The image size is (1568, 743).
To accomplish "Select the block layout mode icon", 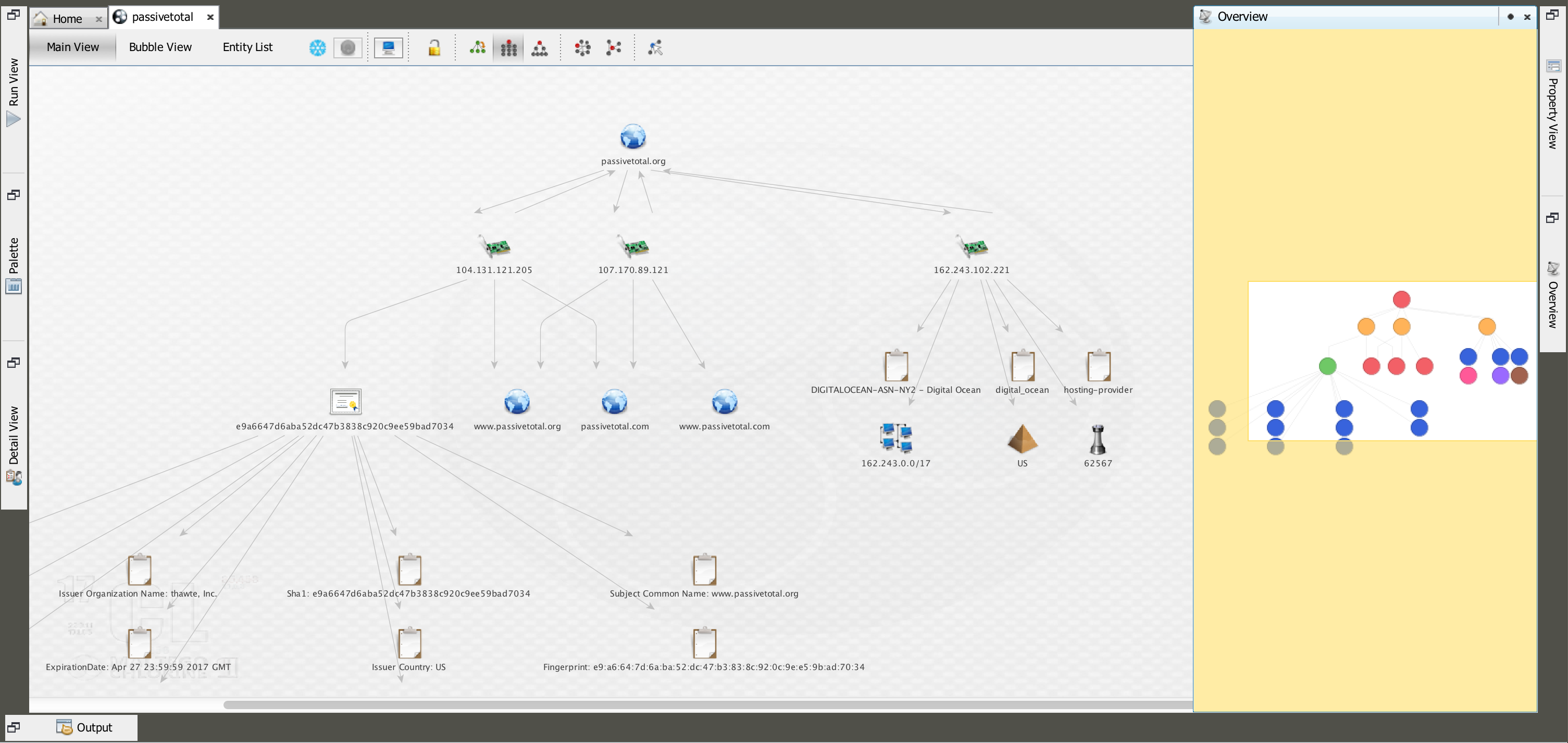I will 508,47.
